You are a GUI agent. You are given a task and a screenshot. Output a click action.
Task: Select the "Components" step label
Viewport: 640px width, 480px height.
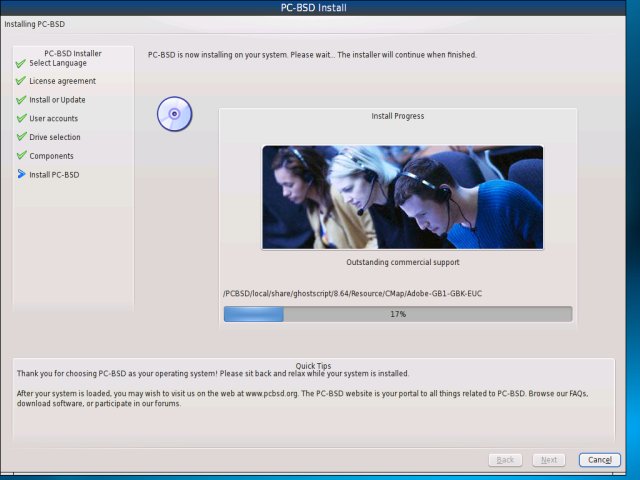point(51,156)
